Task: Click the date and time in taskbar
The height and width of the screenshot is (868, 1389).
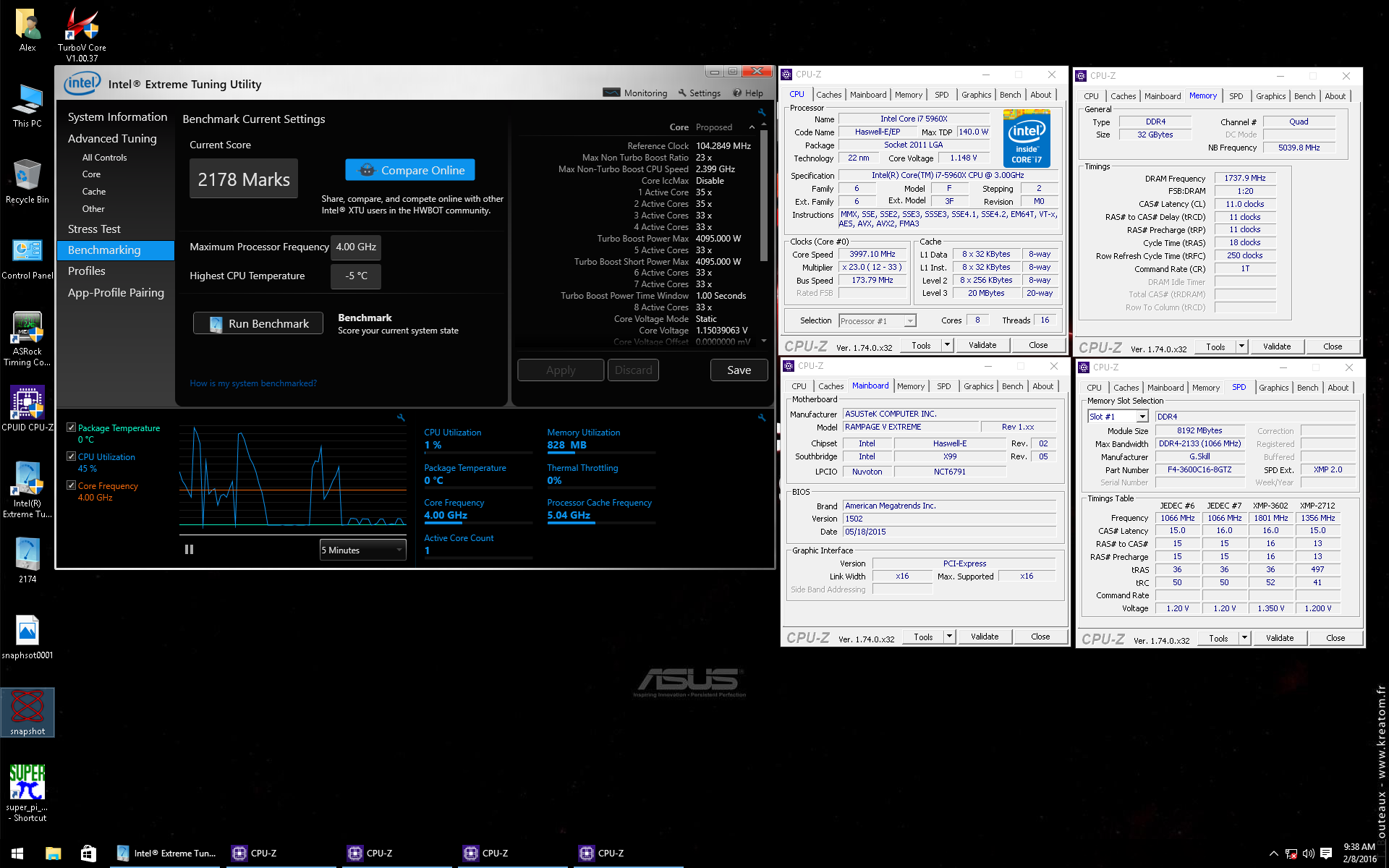Action: [x=1359, y=854]
